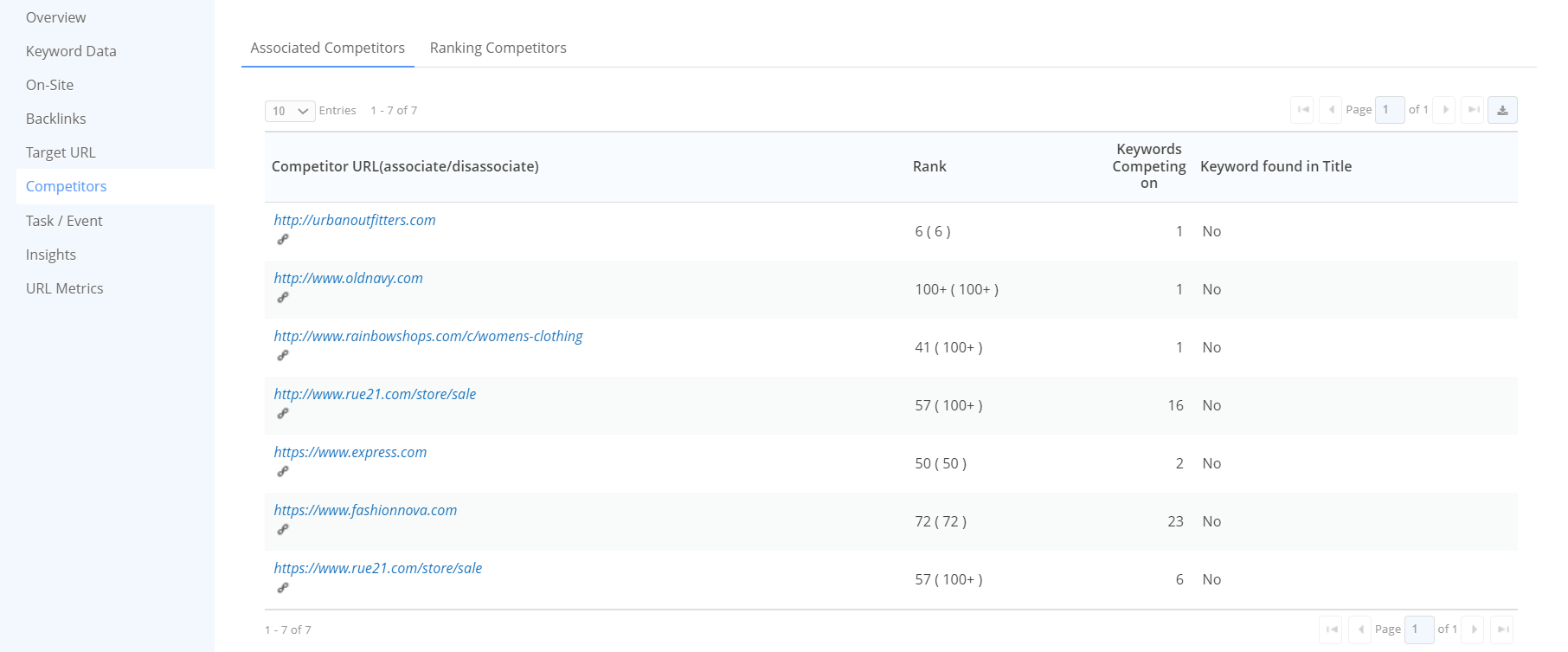
Task: Navigate to Backlinks section
Action: click(x=55, y=119)
